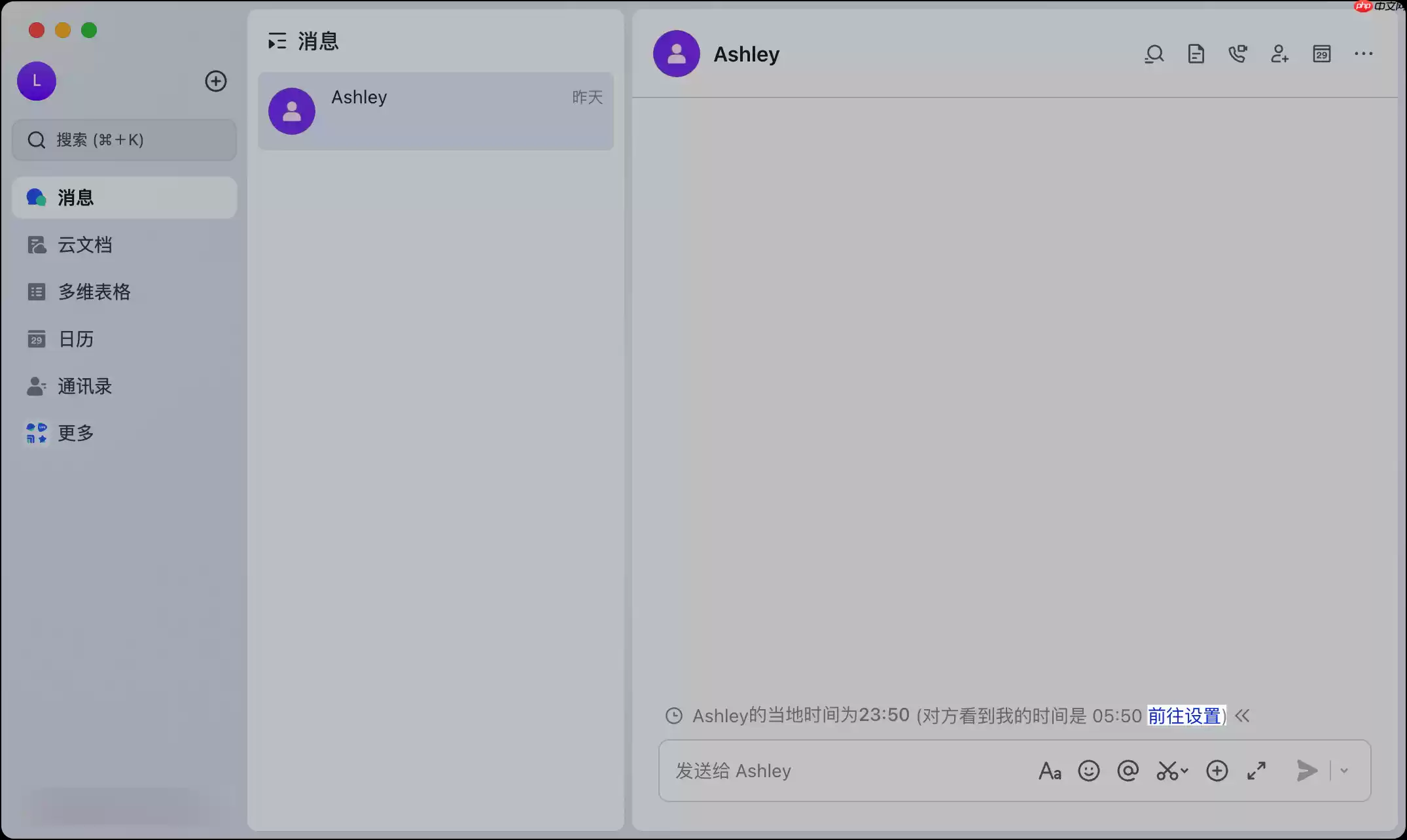Create a calendar event from the chat header
The height and width of the screenshot is (840, 1407).
click(x=1322, y=54)
